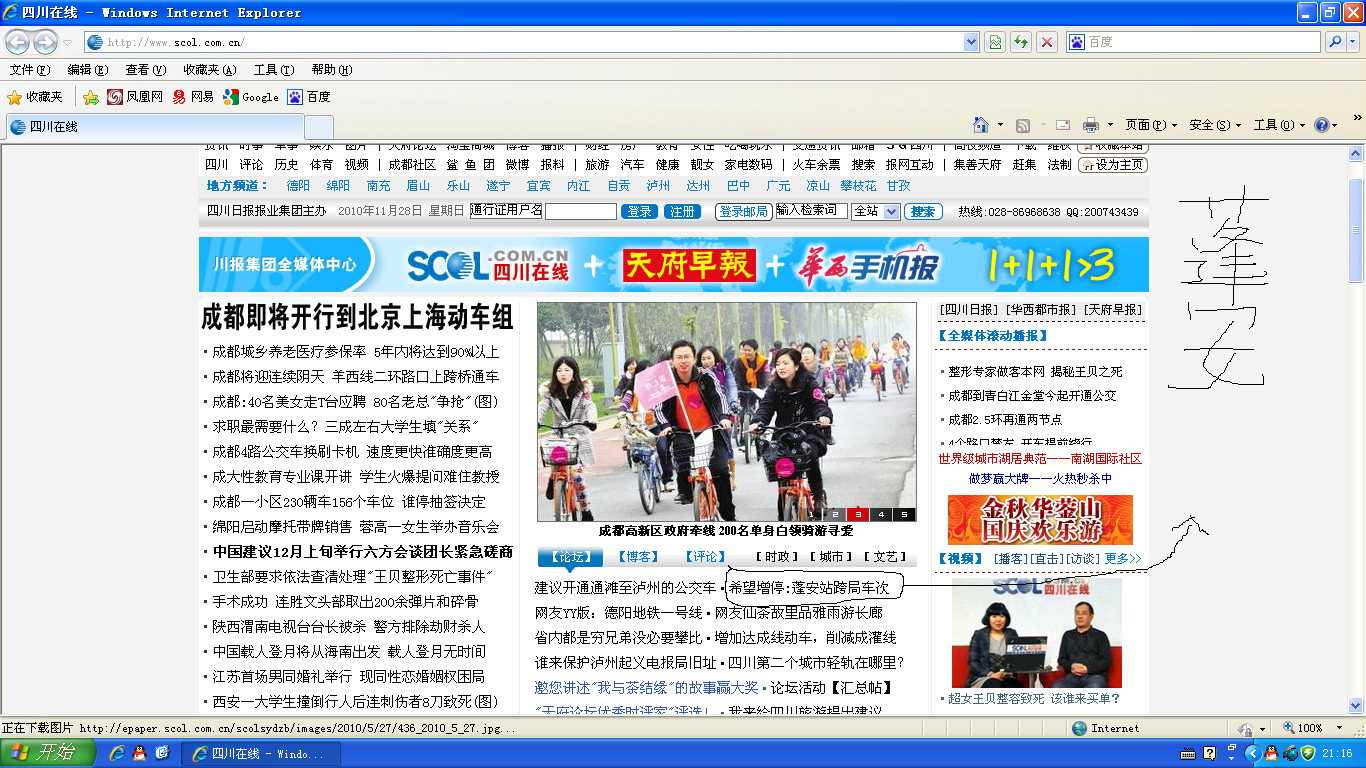Image resolution: width=1366 pixels, height=768 pixels.
Task: Open the Favorites star button 收藏夹
Action: (35, 97)
